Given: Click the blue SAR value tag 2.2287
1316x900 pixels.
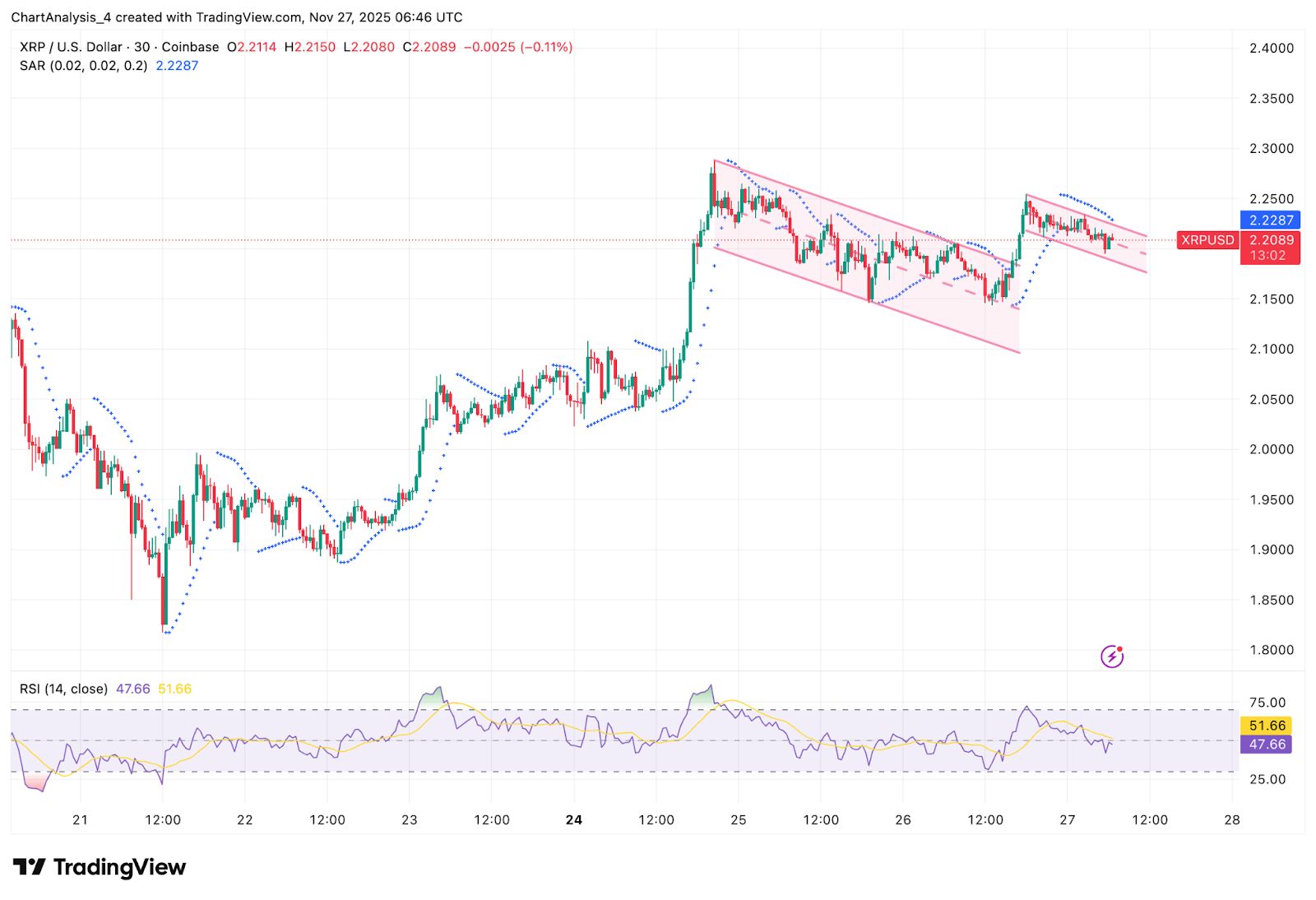Looking at the screenshot, I should [x=1270, y=220].
